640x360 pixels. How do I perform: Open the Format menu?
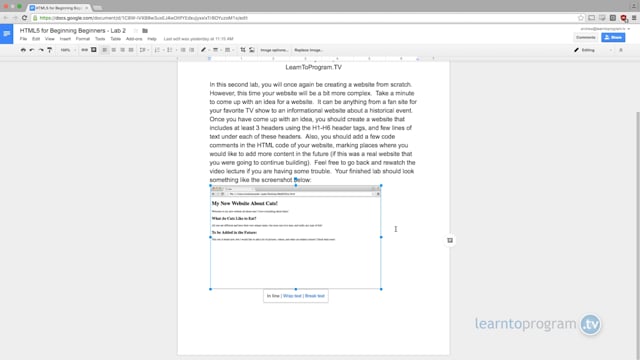click(82, 39)
